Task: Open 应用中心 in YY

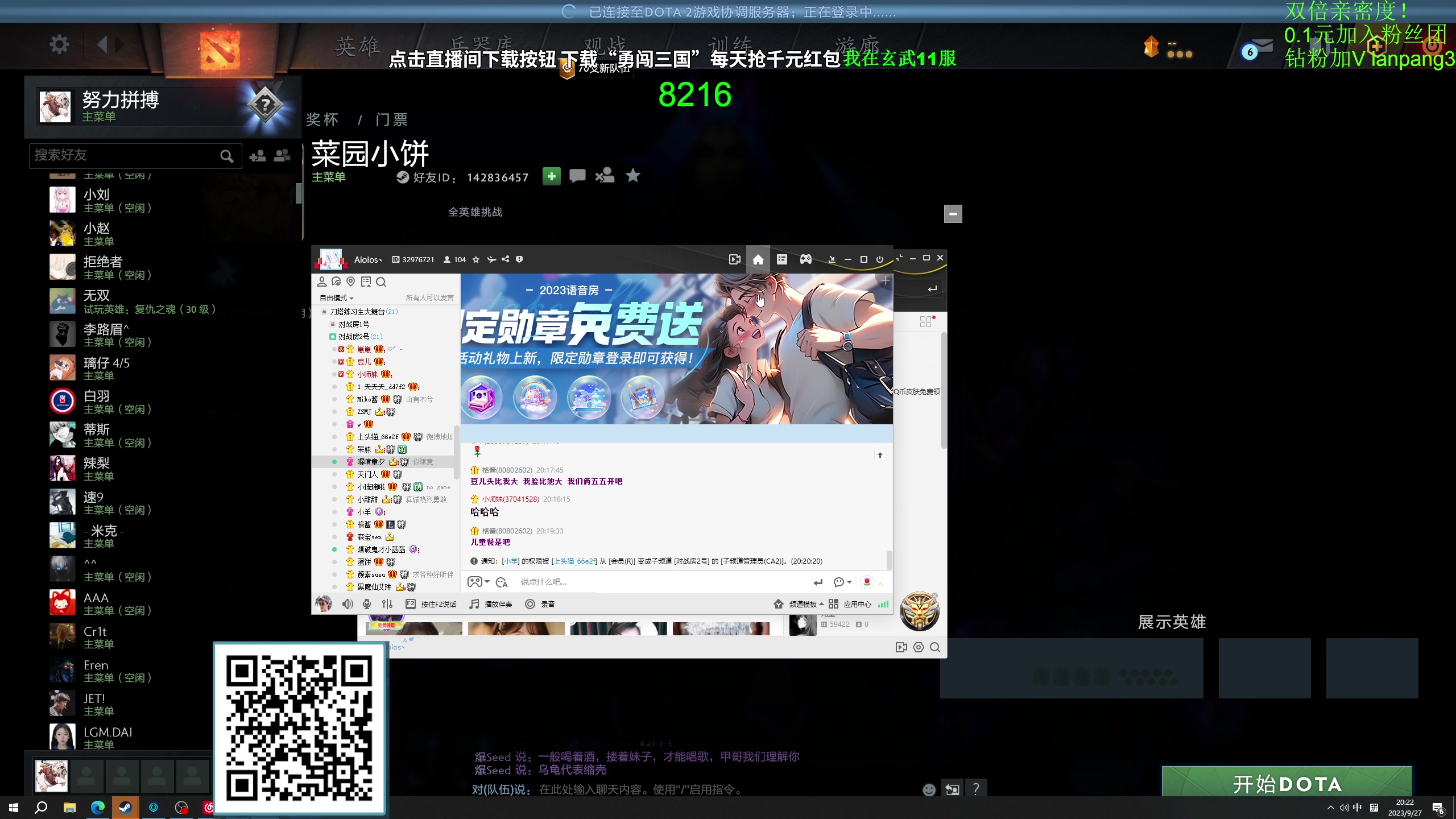Action: [850, 604]
